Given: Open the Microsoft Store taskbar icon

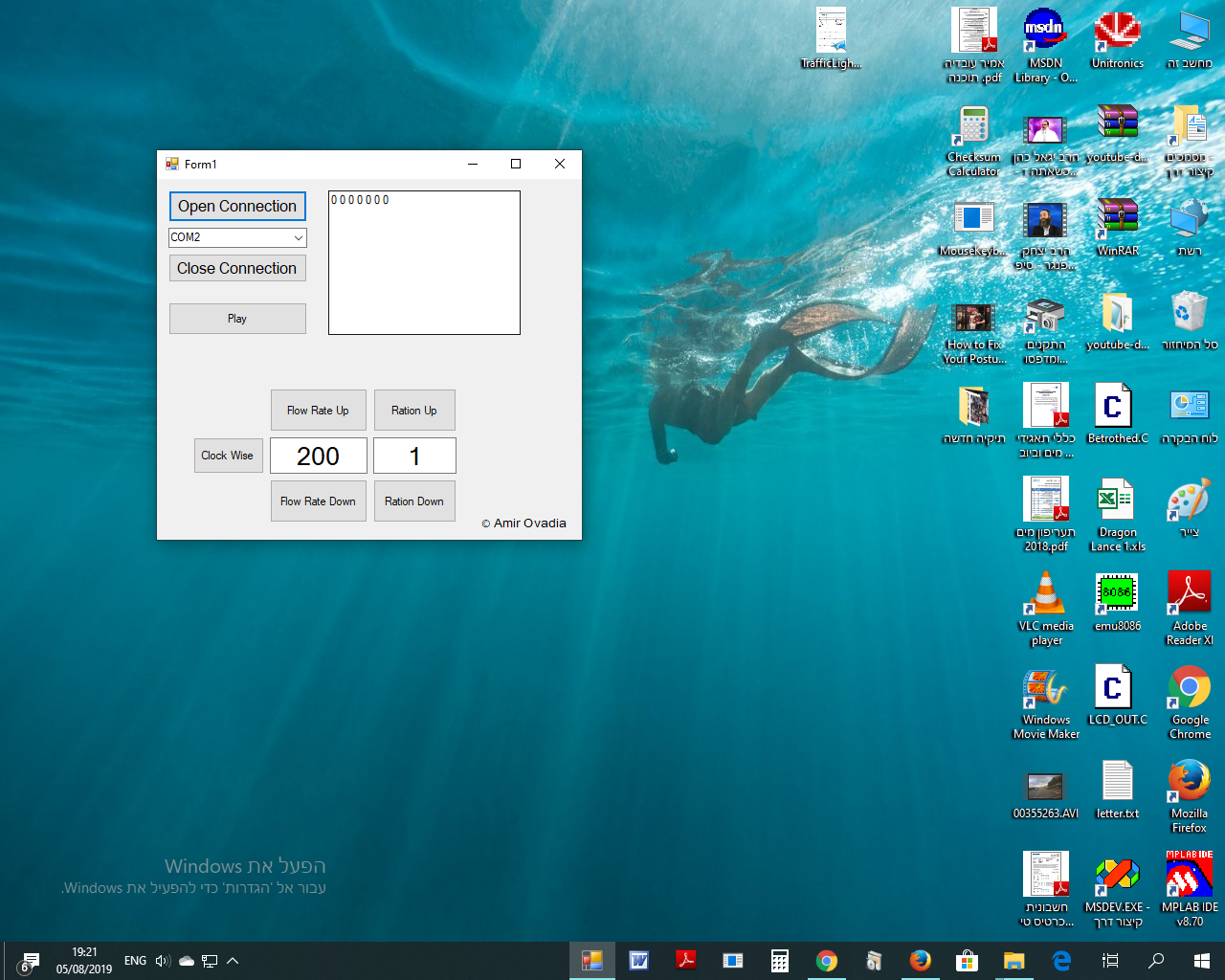Looking at the screenshot, I should [968, 961].
